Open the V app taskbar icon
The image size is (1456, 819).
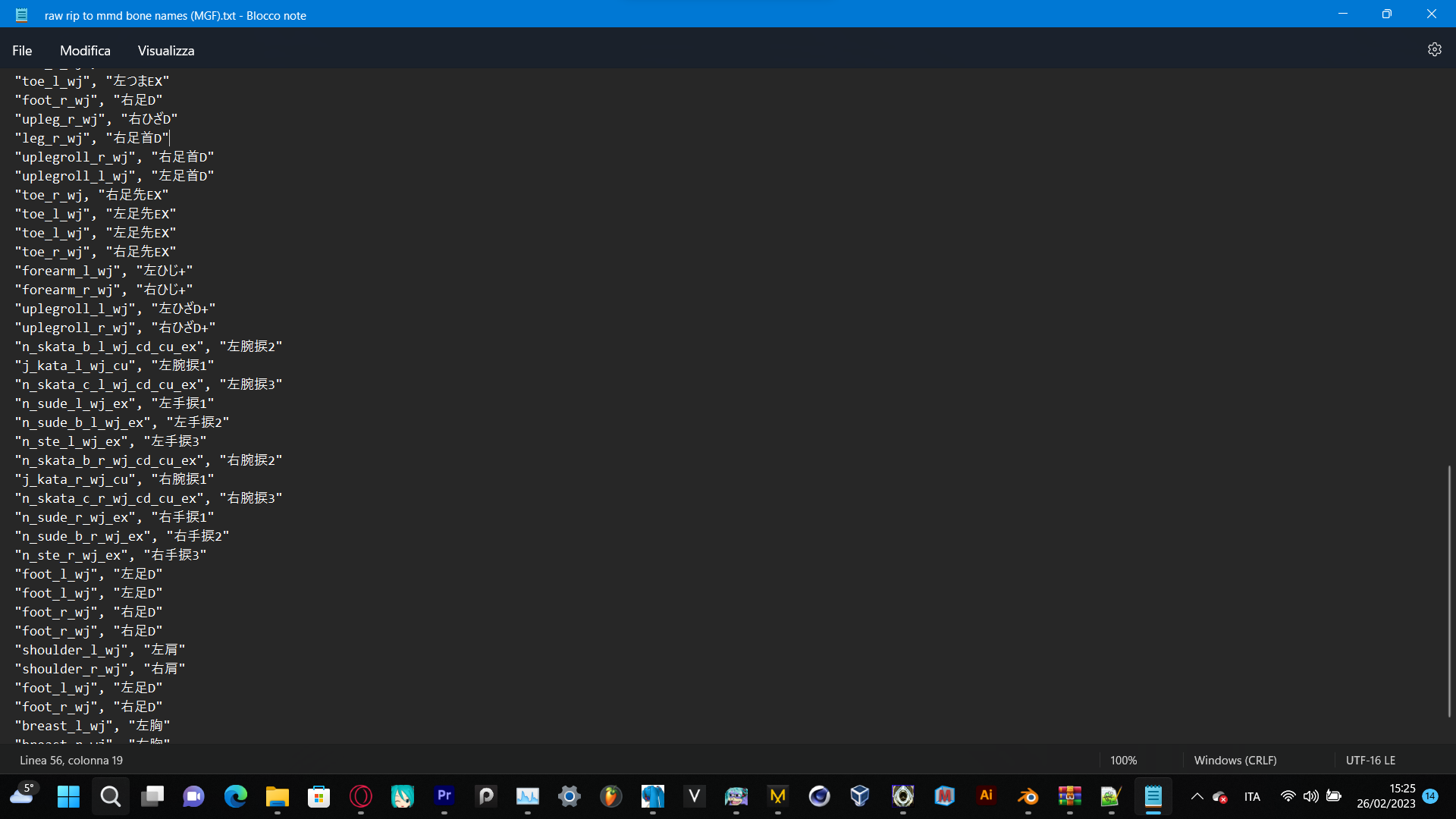(695, 796)
